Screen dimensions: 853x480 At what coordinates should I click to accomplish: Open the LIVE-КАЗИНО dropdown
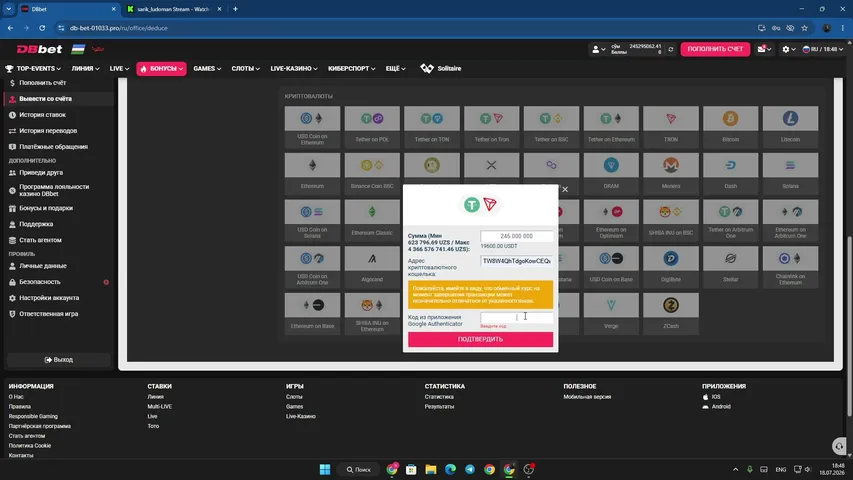(294, 69)
